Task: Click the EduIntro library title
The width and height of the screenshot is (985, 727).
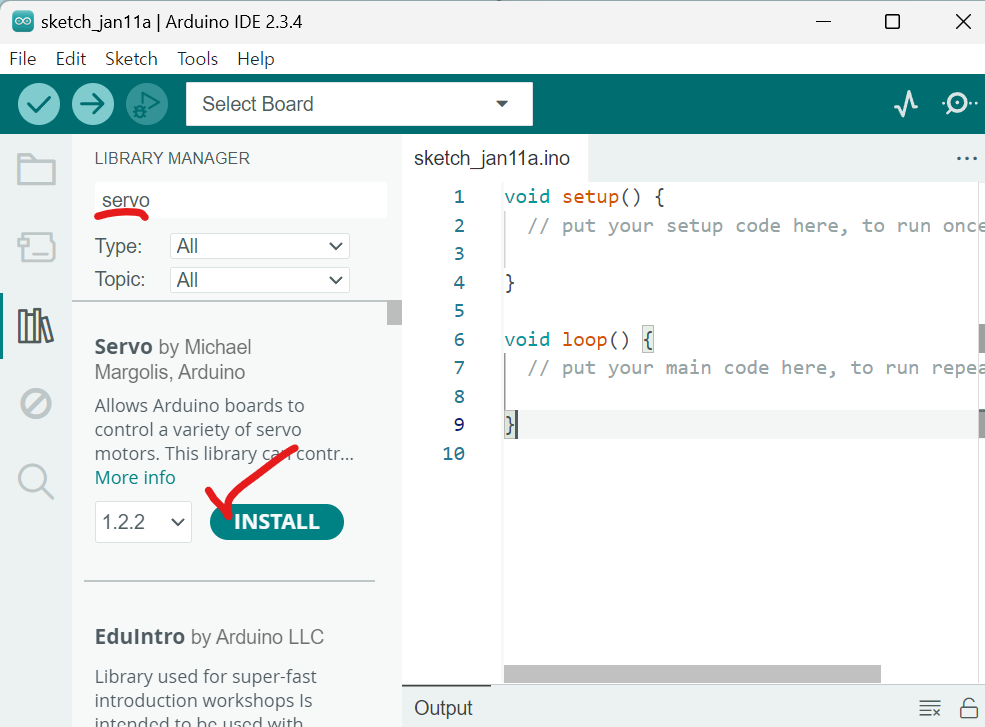Action: pos(139,637)
